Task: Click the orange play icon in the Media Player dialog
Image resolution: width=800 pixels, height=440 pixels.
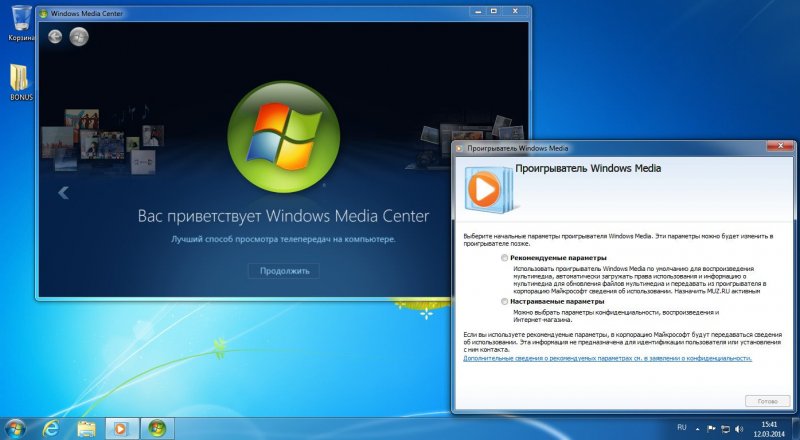Action: point(483,189)
